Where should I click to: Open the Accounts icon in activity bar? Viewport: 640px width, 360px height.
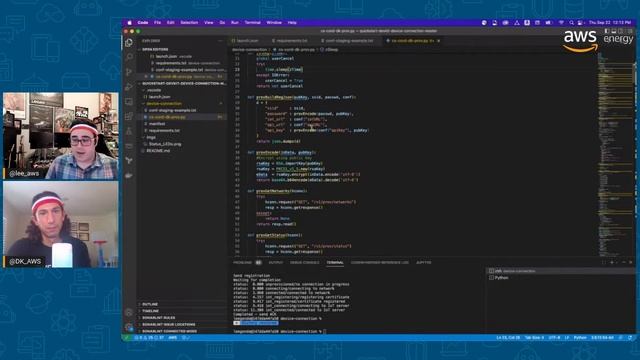point(129,313)
